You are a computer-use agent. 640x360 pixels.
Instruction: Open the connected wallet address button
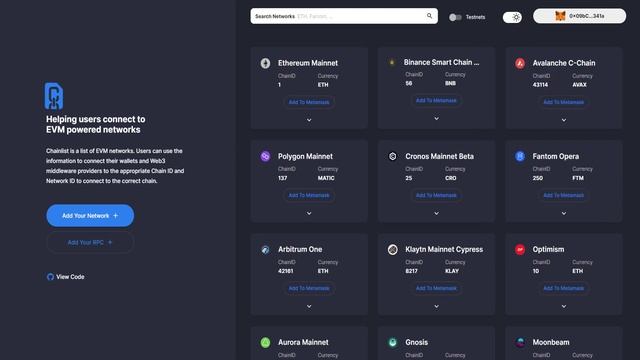tap(580, 16)
